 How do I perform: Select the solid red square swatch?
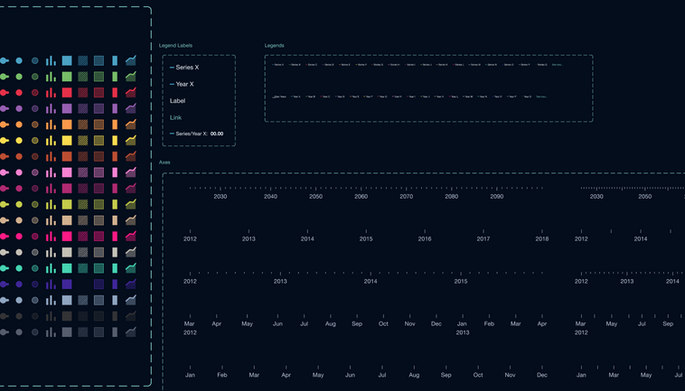point(67,93)
